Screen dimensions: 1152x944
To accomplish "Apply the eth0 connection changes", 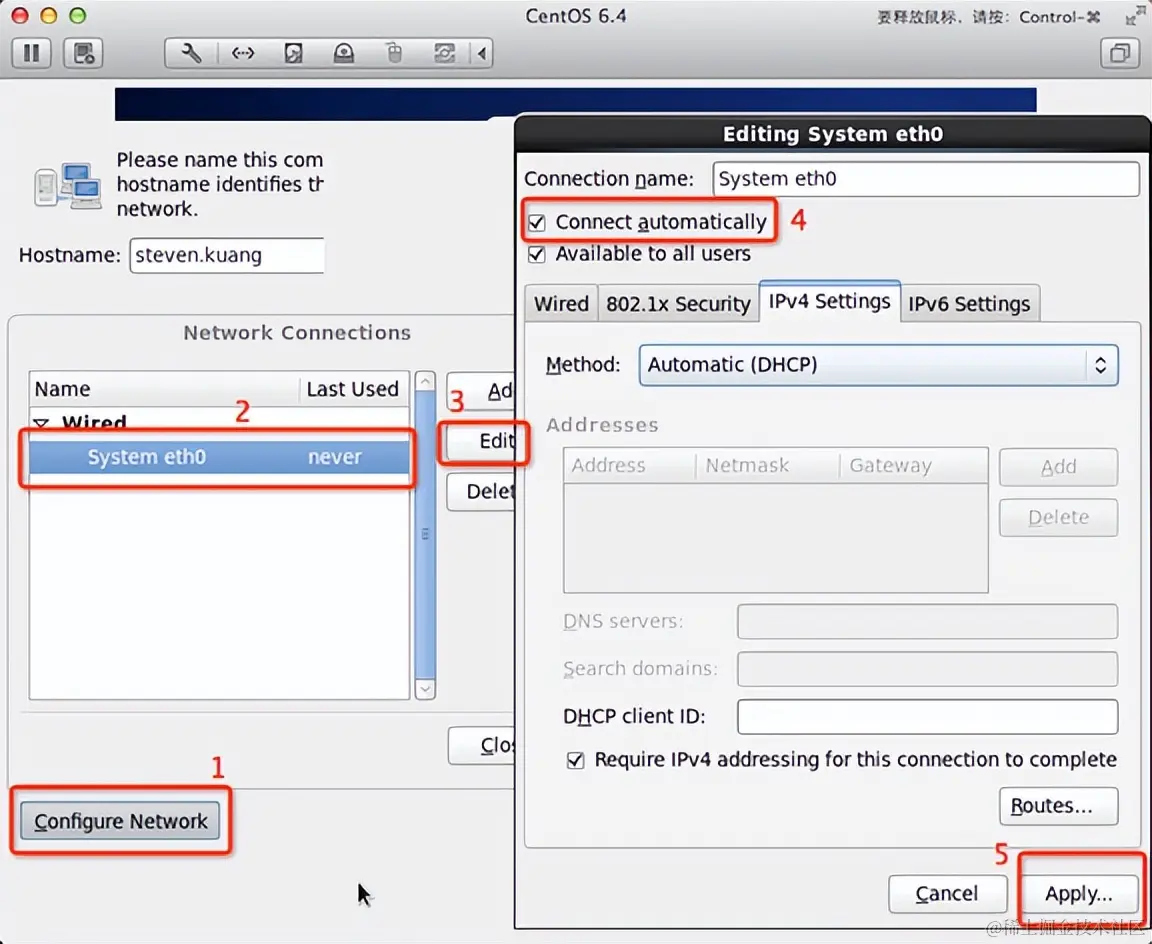I will 1079,893.
